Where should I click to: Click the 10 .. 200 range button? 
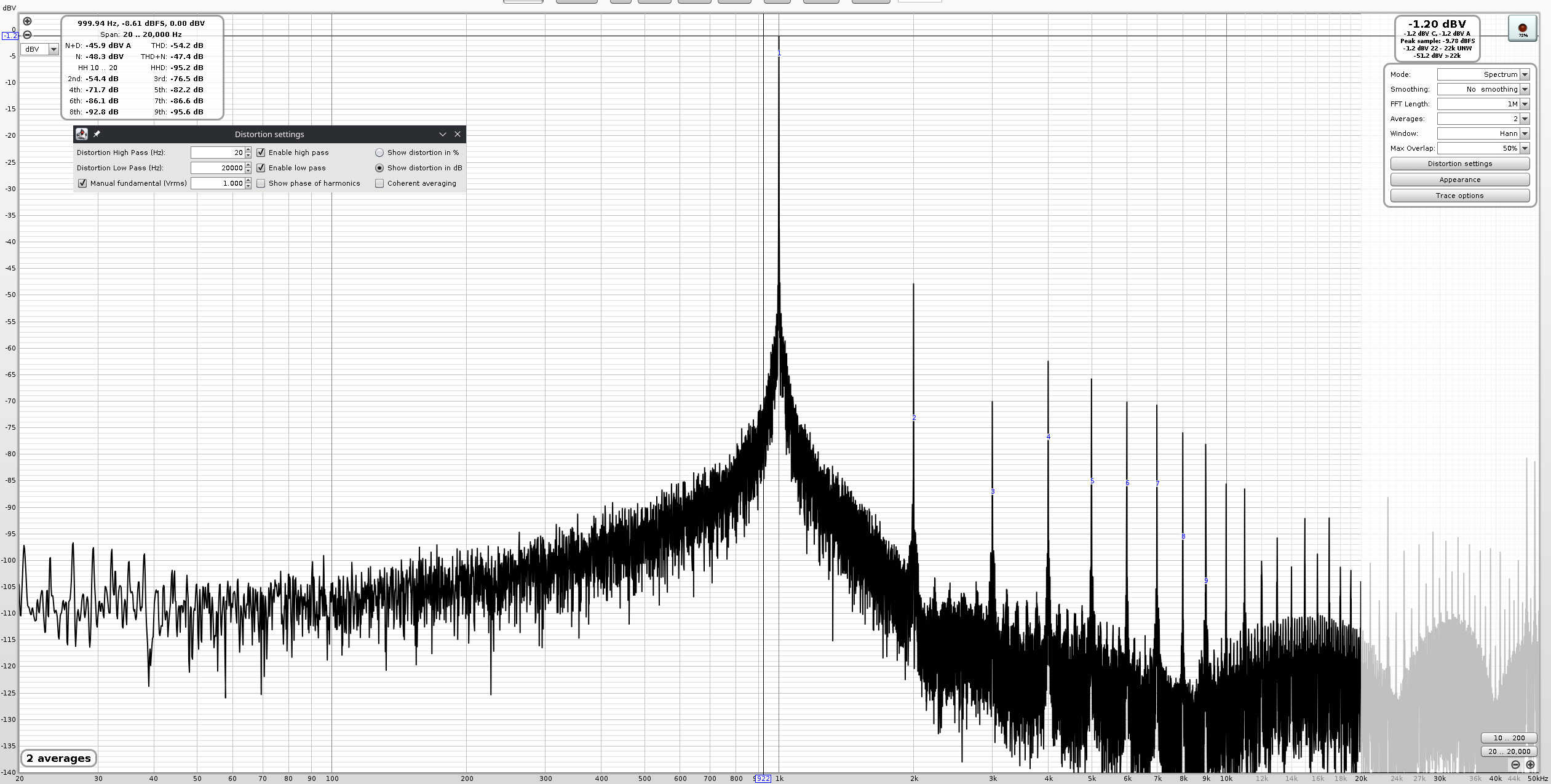click(1509, 738)
